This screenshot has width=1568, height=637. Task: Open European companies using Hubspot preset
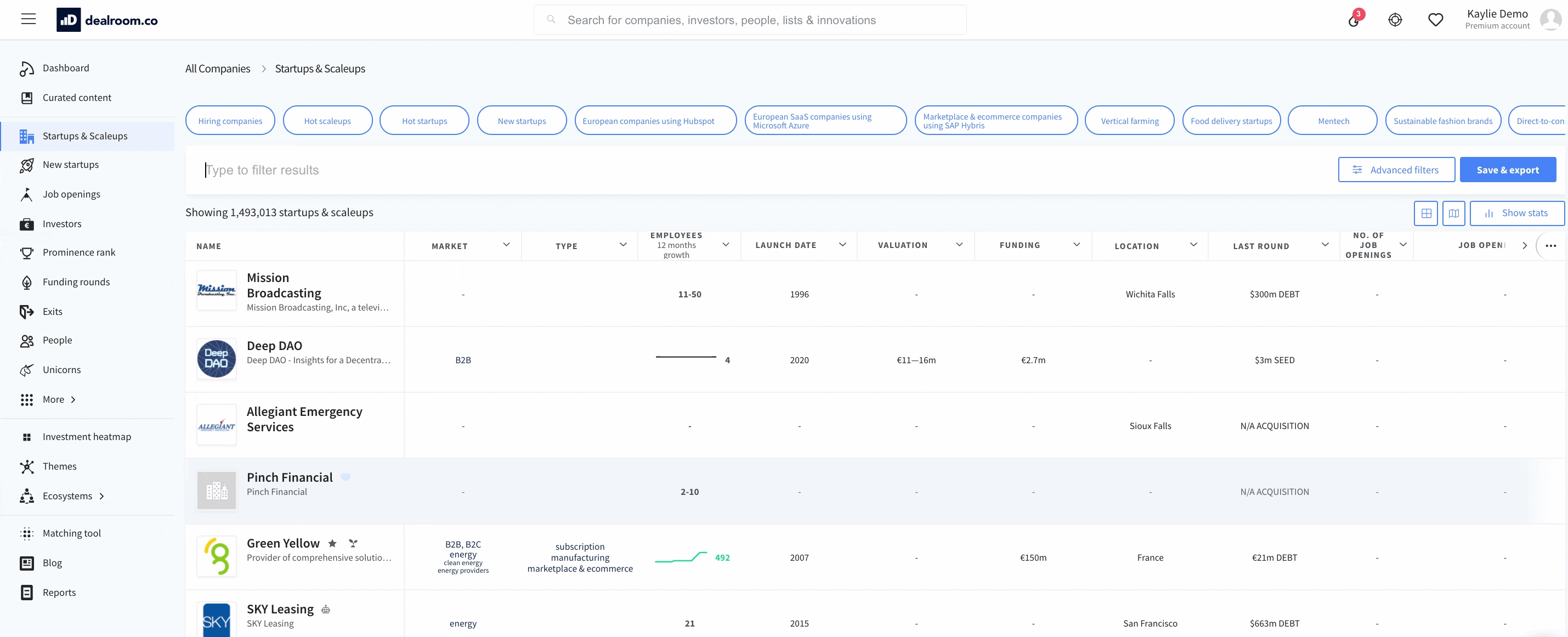click(x=655, y=121)
